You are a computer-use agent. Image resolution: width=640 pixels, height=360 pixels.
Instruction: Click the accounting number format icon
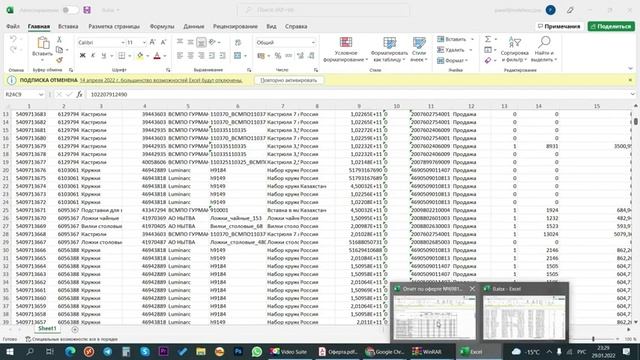[261, 56]
